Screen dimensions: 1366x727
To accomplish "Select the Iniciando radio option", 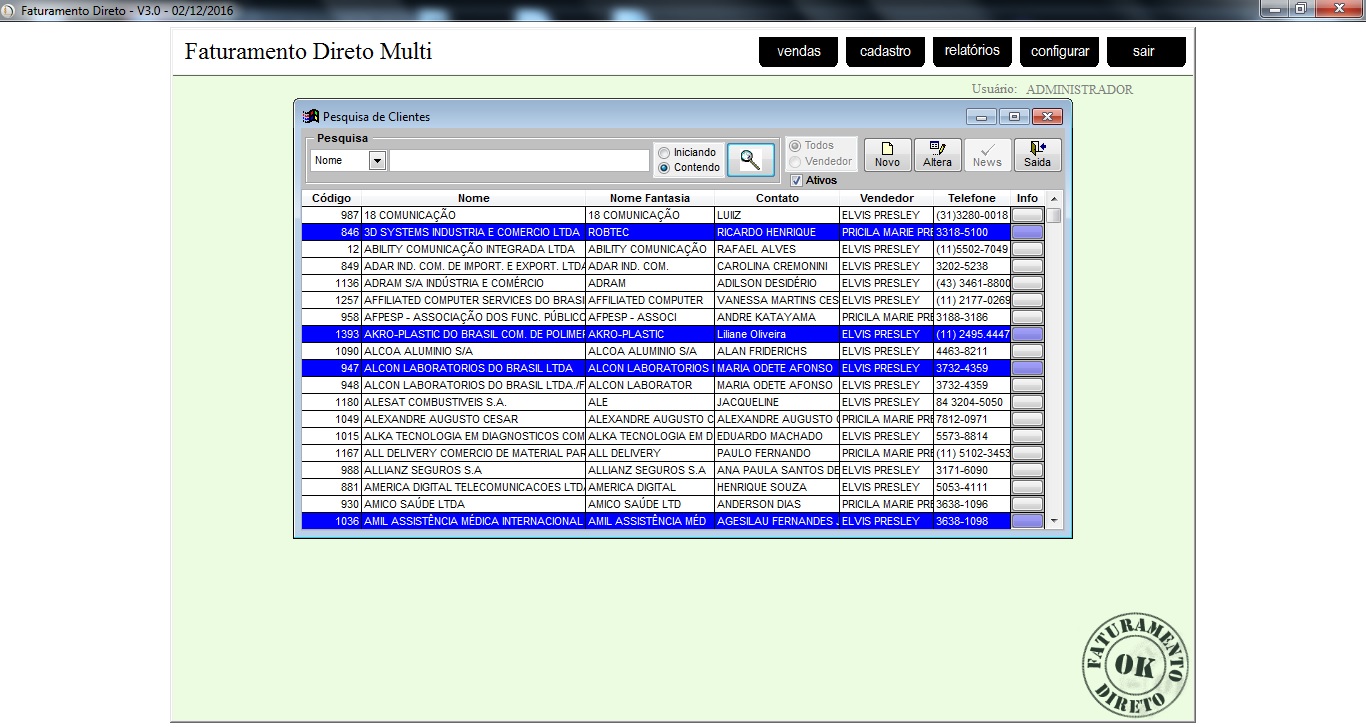I will tap(664, 153).
